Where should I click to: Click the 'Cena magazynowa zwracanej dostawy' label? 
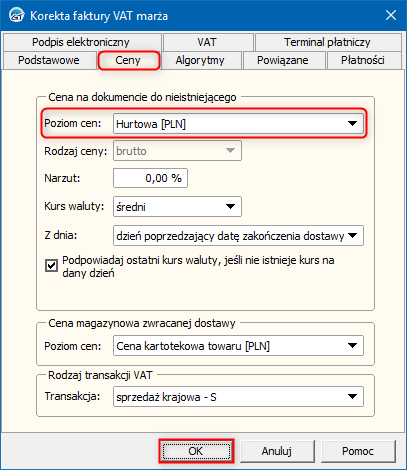(142, 323)
